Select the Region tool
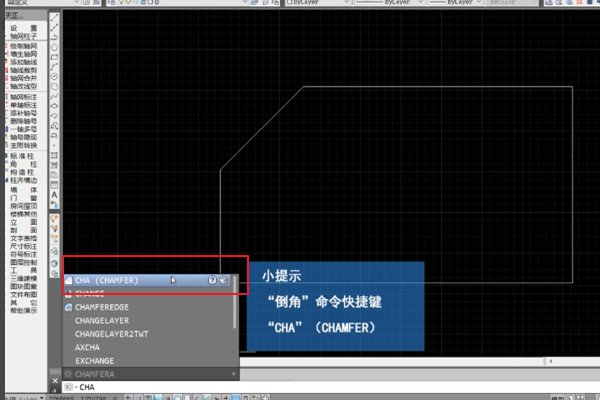This screenshot has height=400, width=600. click(x=54, y=175)
